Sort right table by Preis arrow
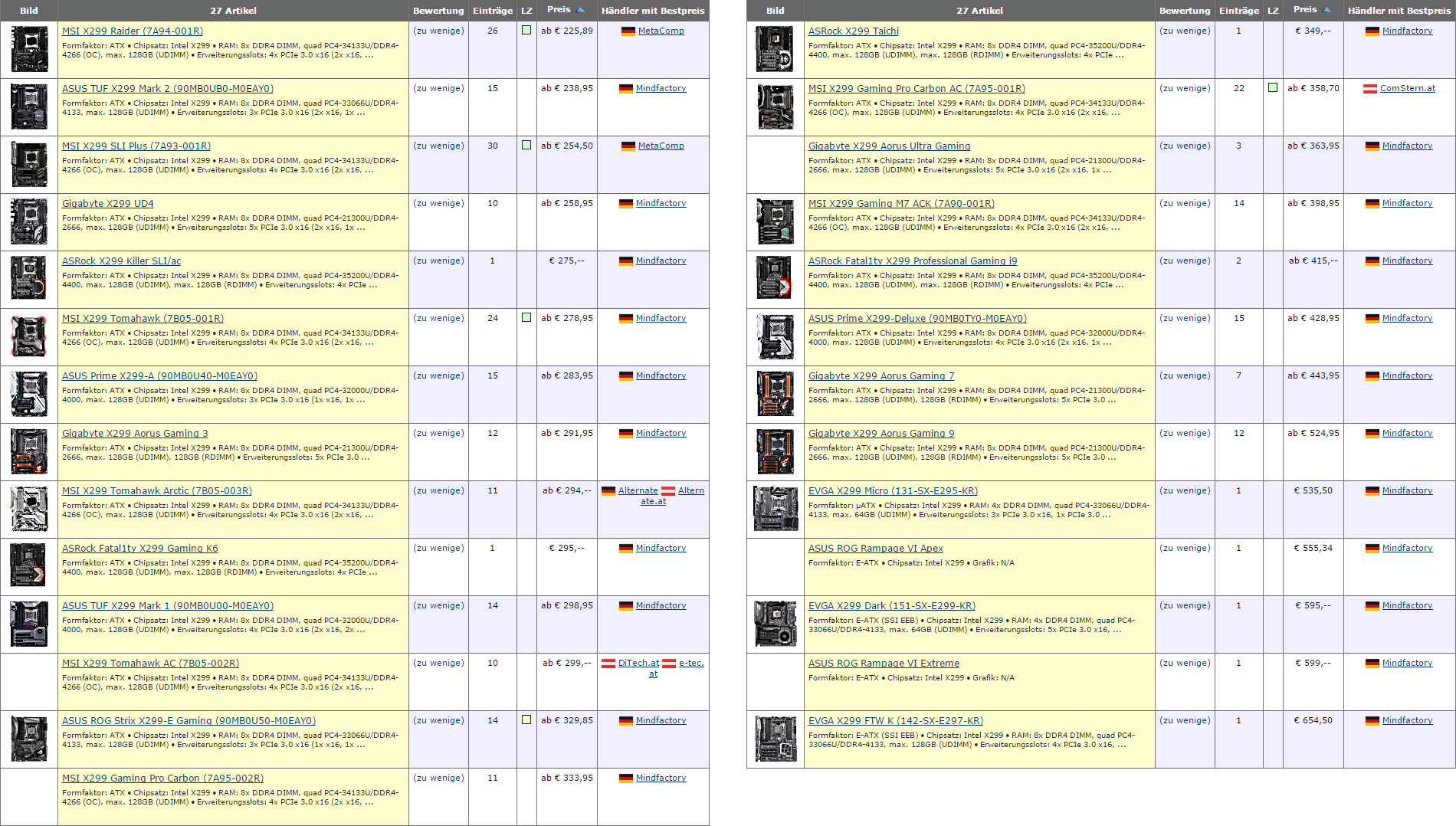 click(1327, 10)
